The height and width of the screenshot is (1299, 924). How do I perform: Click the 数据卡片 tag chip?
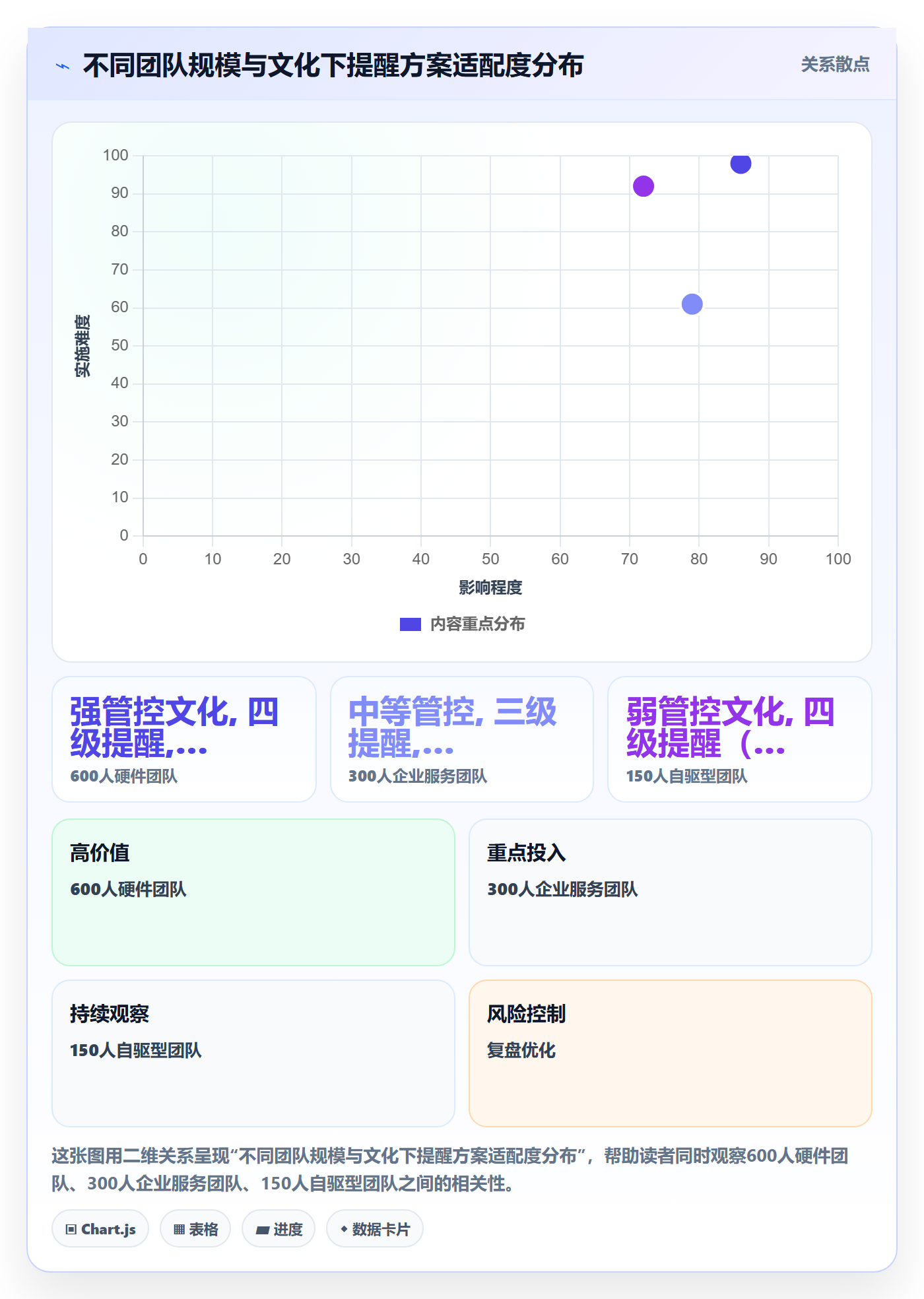click(x=375, y=1229)
